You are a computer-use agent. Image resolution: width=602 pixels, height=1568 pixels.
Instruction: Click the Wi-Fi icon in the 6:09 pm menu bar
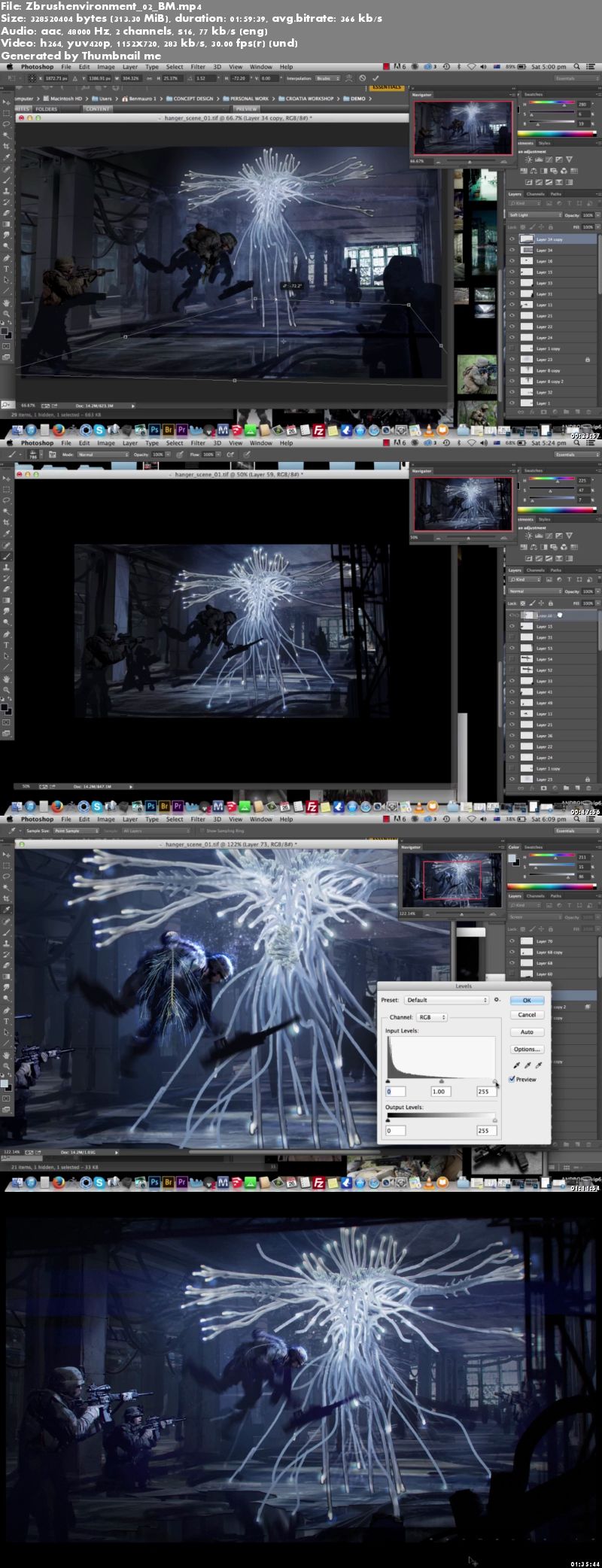tap(472, 819)
